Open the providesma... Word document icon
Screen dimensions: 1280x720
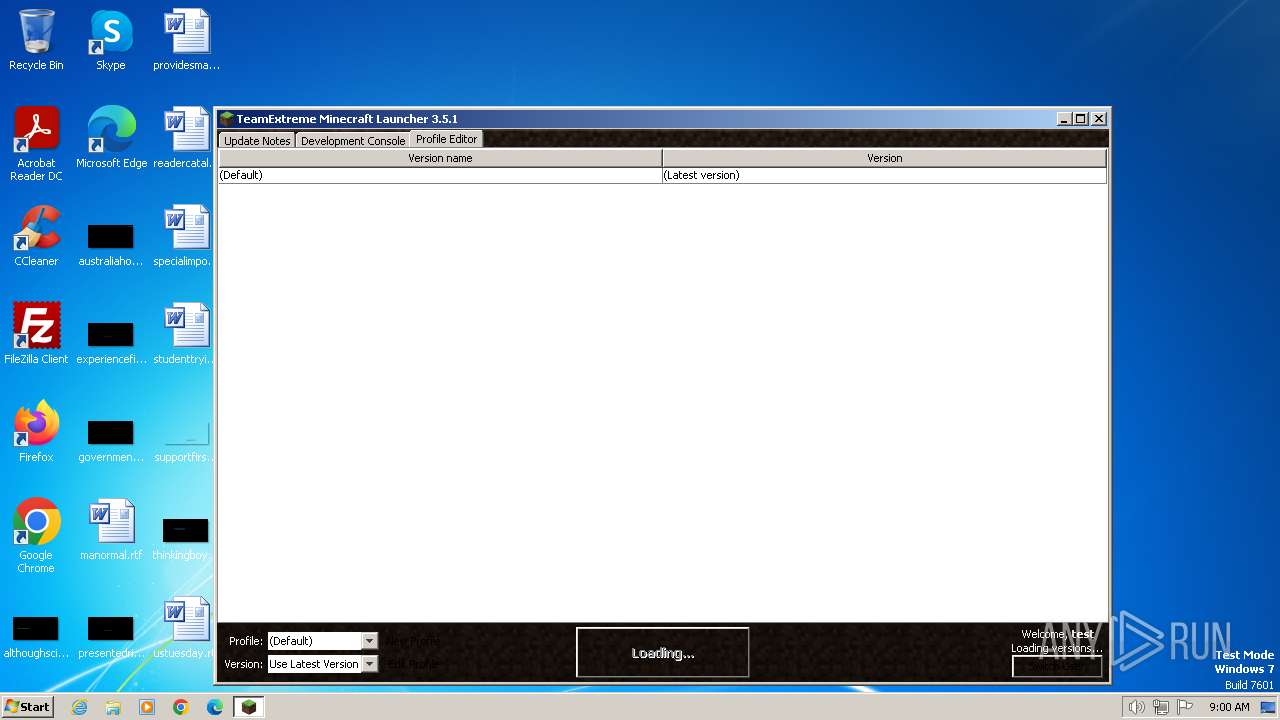(x=186, y=40)
